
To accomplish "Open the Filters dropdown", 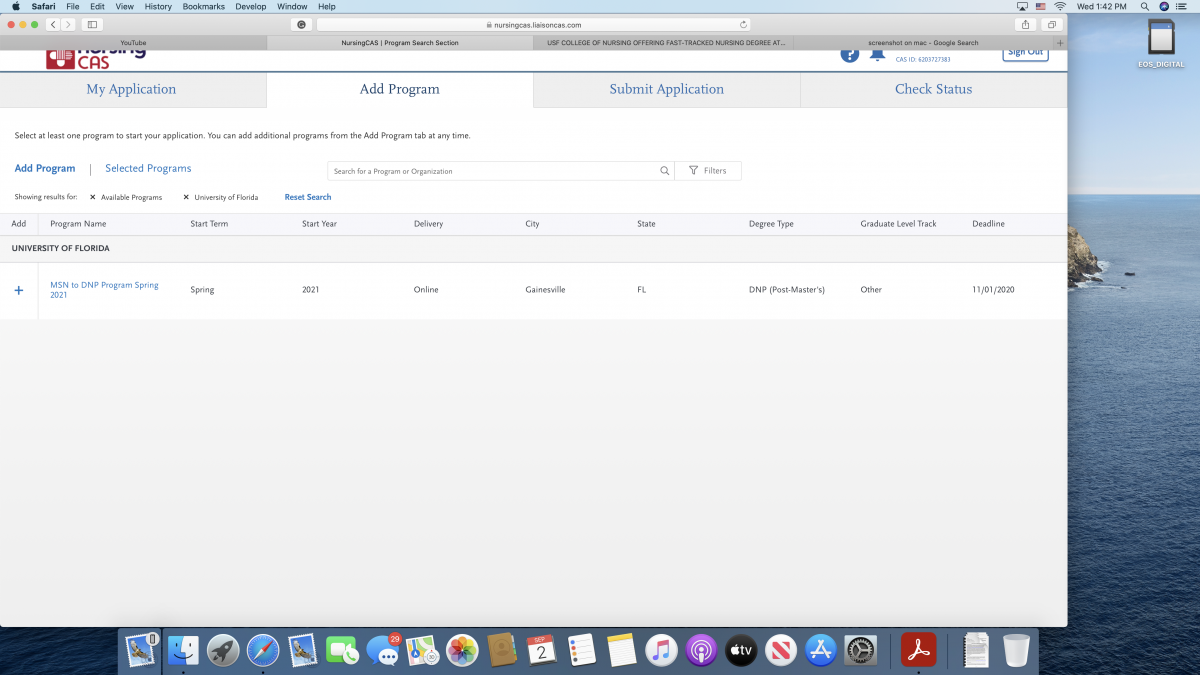I will click(708, 171).
